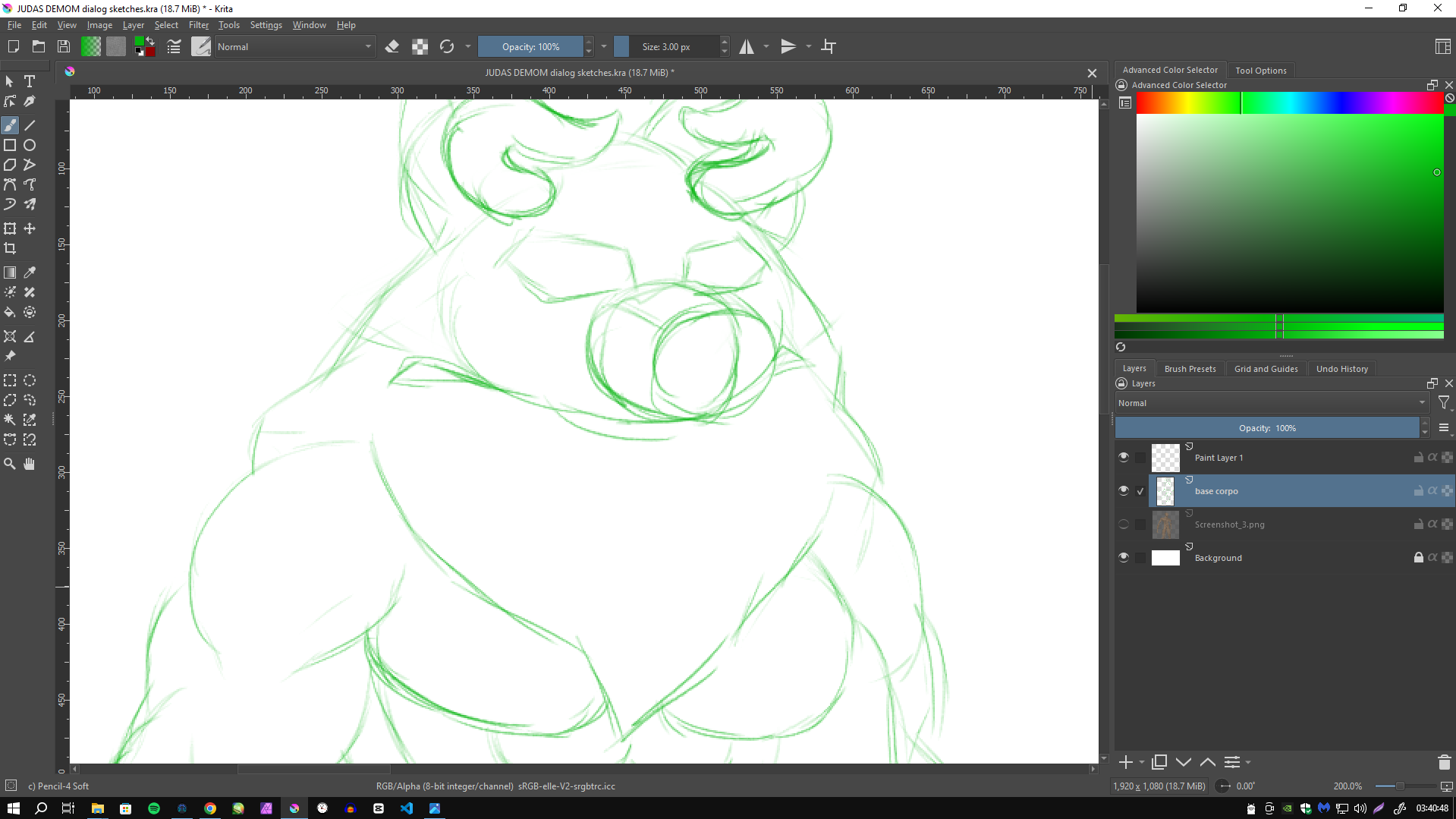This screenshot has width=1456, height=819.
Task: Select the Measure tool
Action: coord(30,336)
